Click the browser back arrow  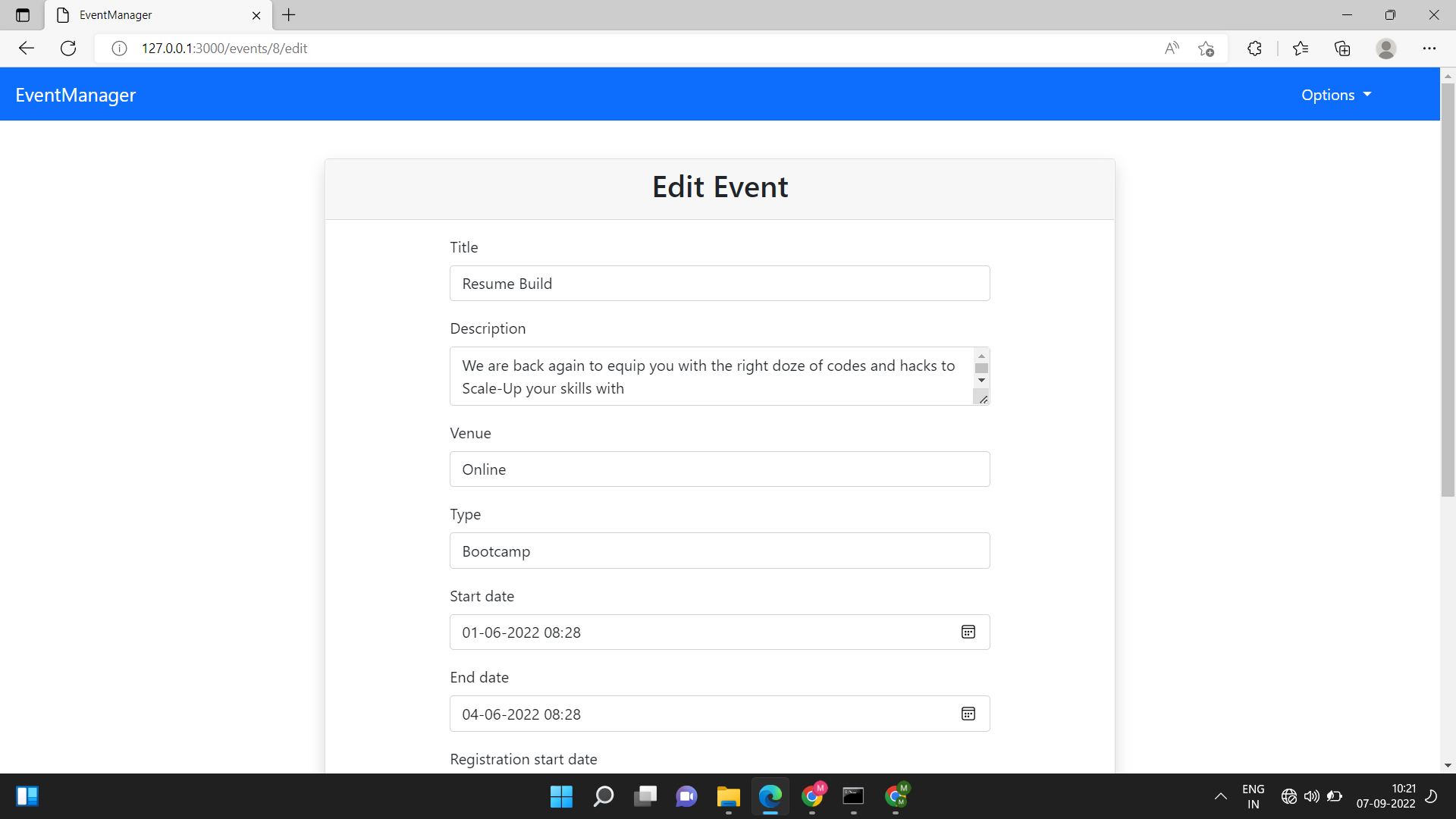click(x=27, y=49)
